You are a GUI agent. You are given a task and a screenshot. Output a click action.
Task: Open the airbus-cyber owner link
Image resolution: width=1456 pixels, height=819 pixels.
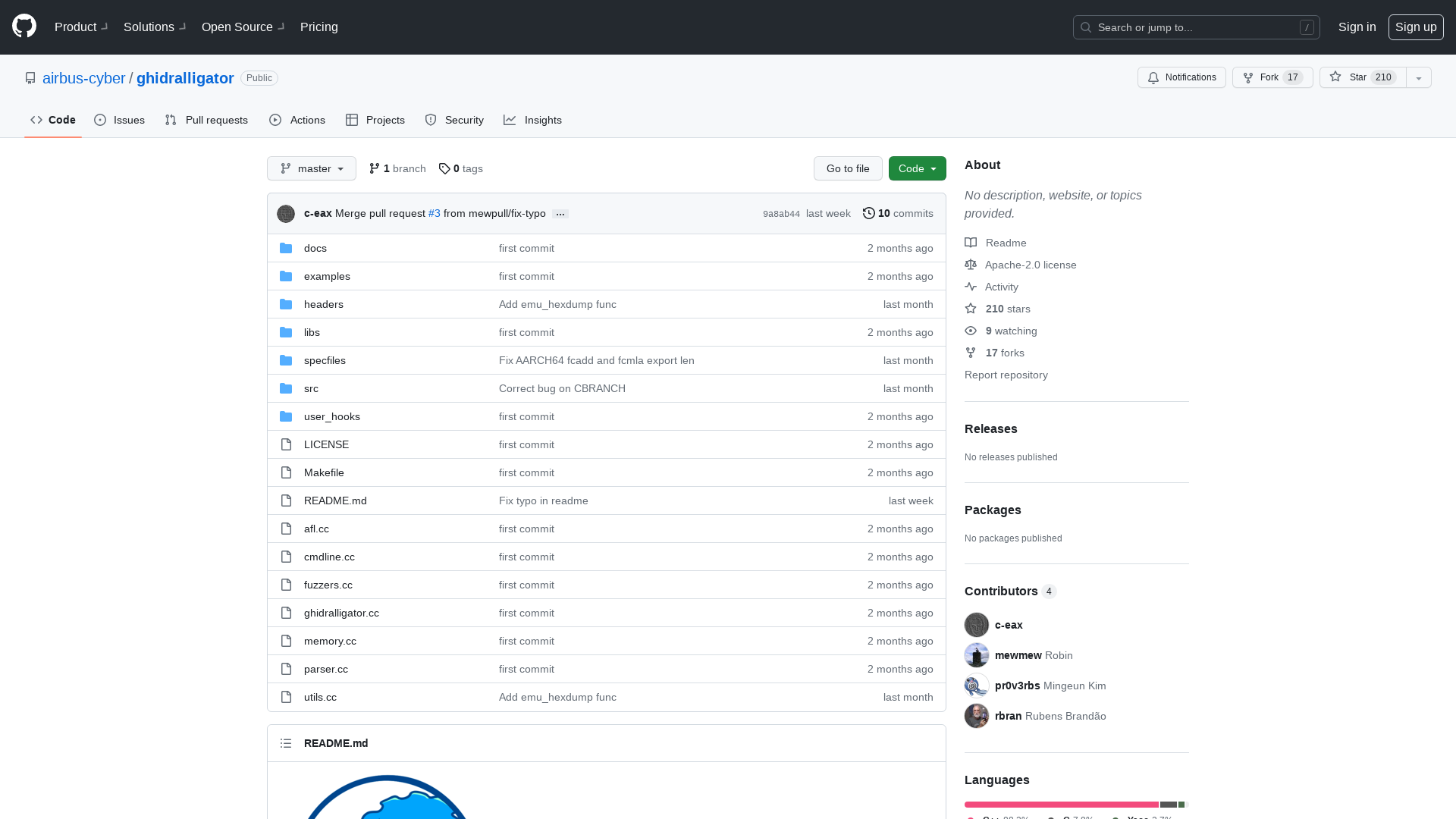tap(83, 78)
